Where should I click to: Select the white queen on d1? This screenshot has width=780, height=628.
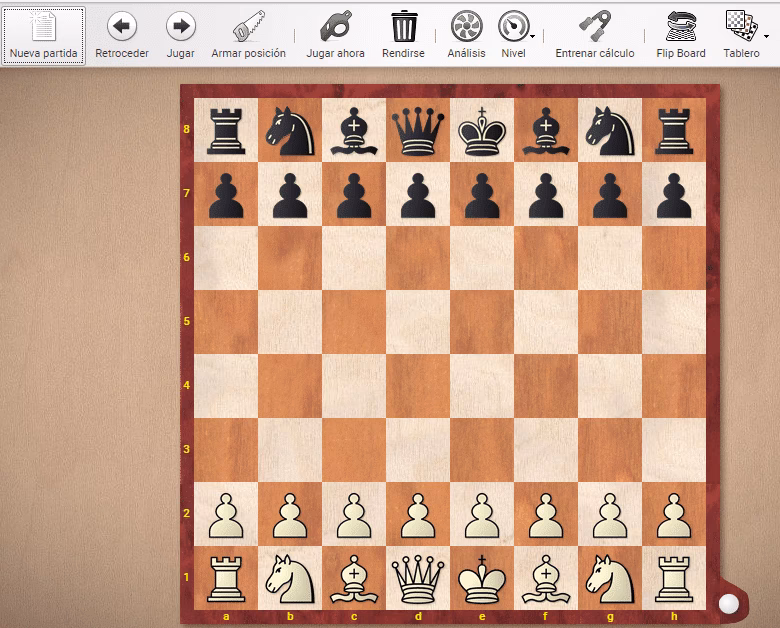[x=418, y=578]
